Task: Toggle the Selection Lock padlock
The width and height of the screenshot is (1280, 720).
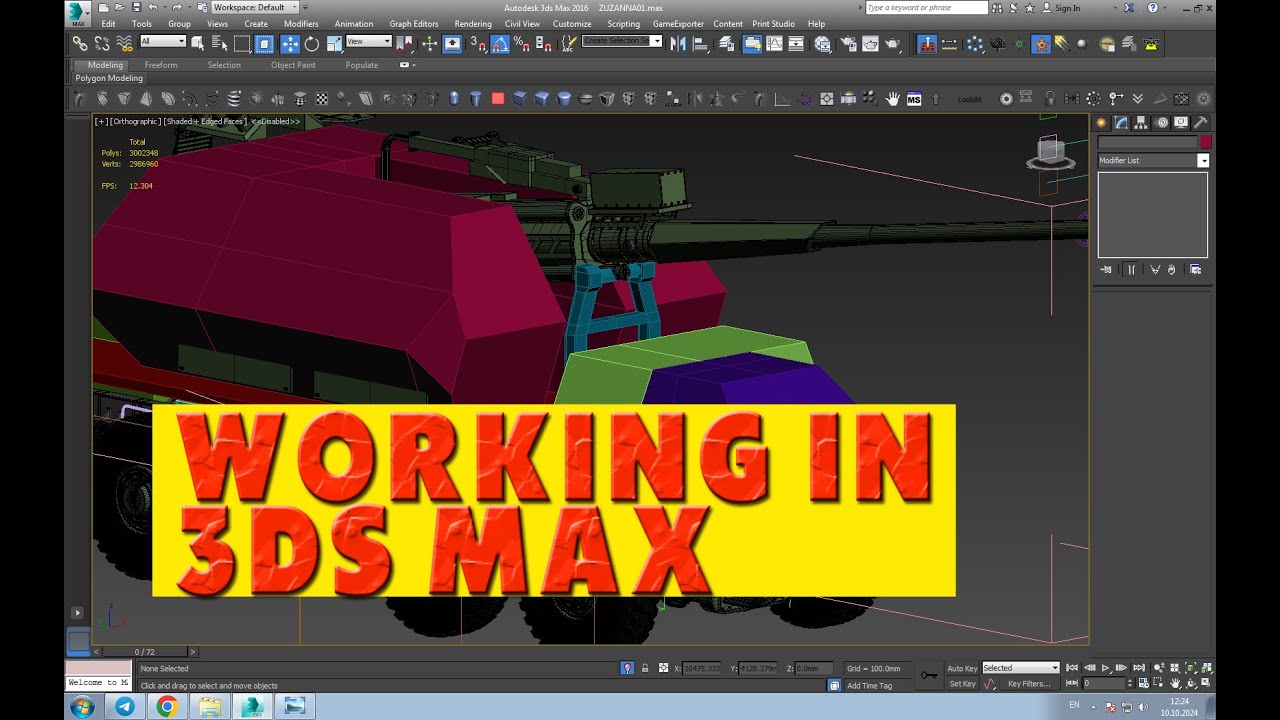Action: (645, 668)
